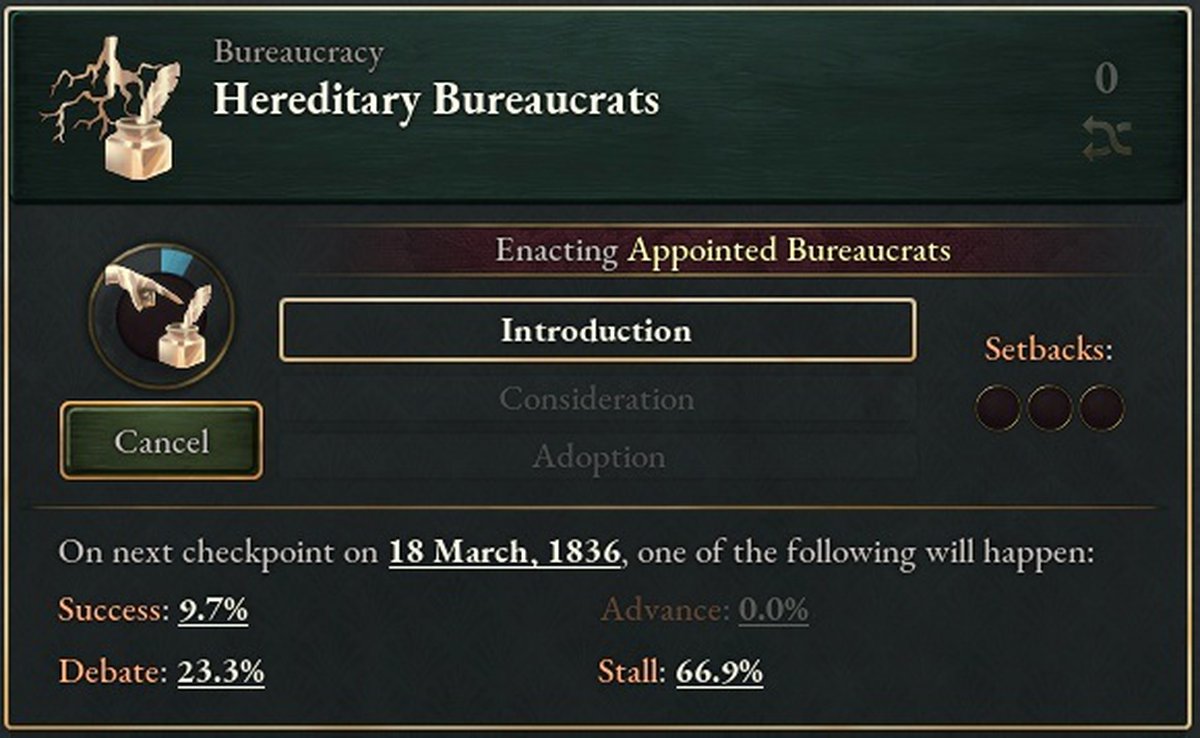The width and height of the screenshot is (1200, 738).
Task: Click the Setbacks label
Action: (1048, 349)
